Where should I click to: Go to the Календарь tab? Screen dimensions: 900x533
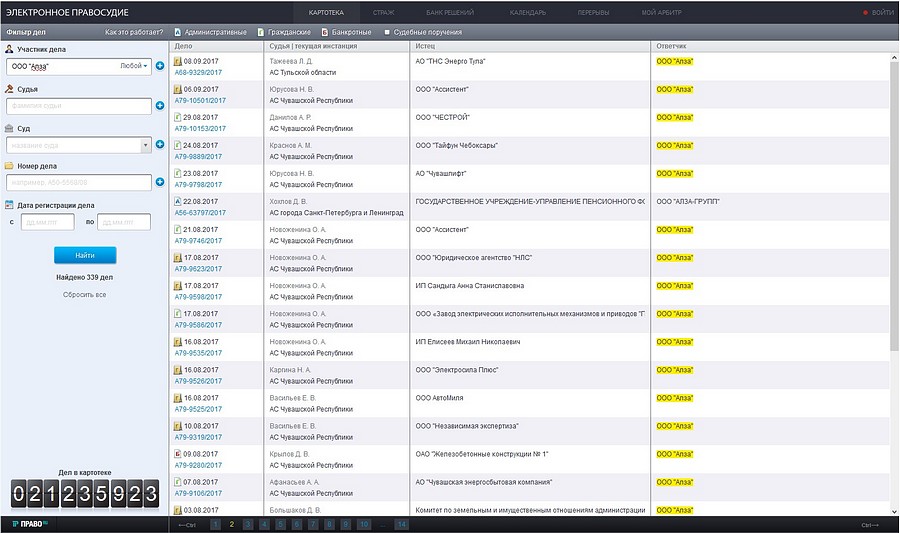point(528,12)
